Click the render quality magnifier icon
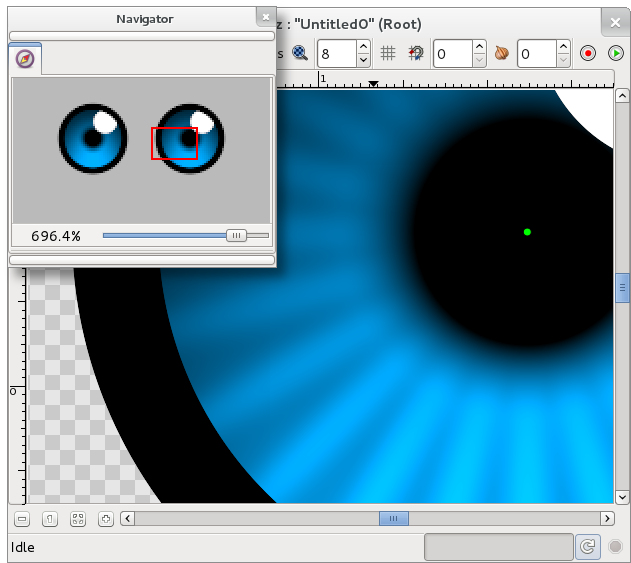631x563 pixels. click(300, 53)
